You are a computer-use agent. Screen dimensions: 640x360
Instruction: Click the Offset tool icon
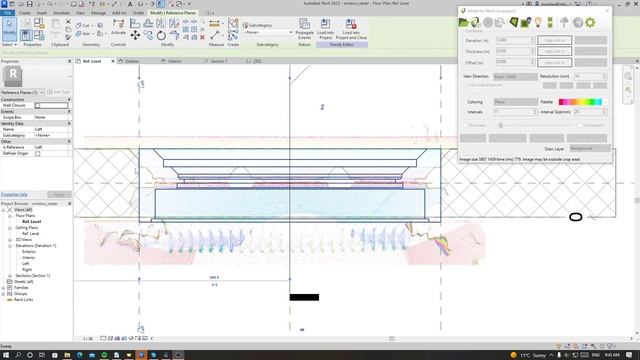click(148, 23)
